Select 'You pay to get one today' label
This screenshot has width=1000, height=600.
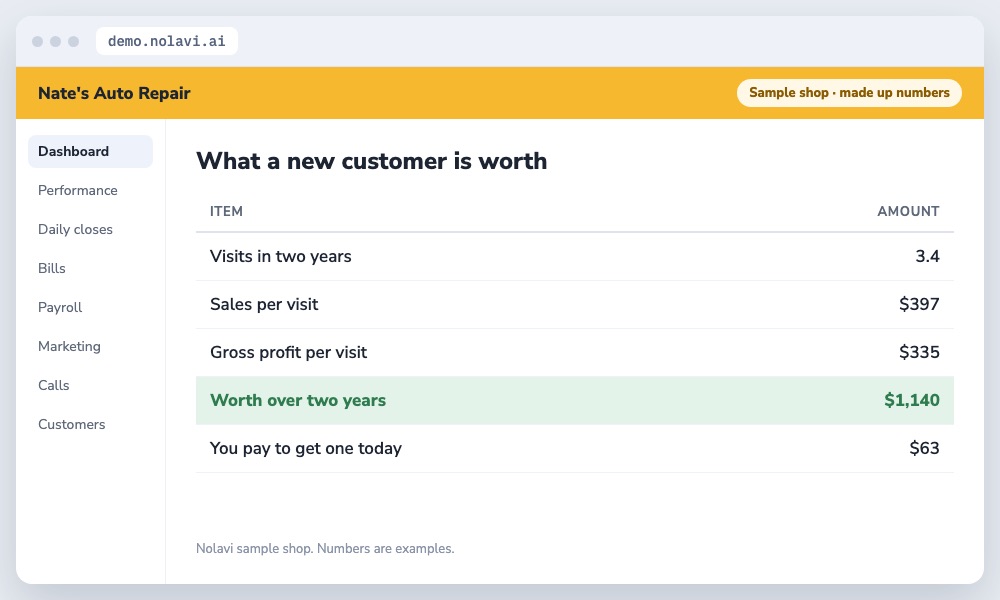[x=305, y=448]
